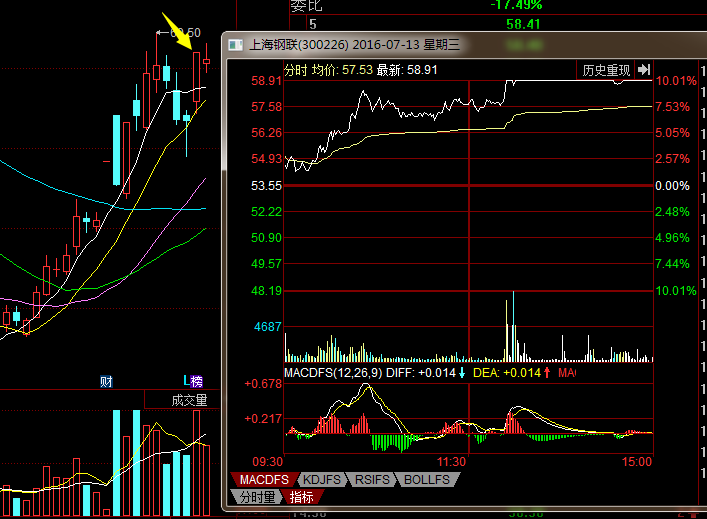Click the 11:30 time axis marker
The height and width of the screenshot is (519, 707).
(452, 462)
